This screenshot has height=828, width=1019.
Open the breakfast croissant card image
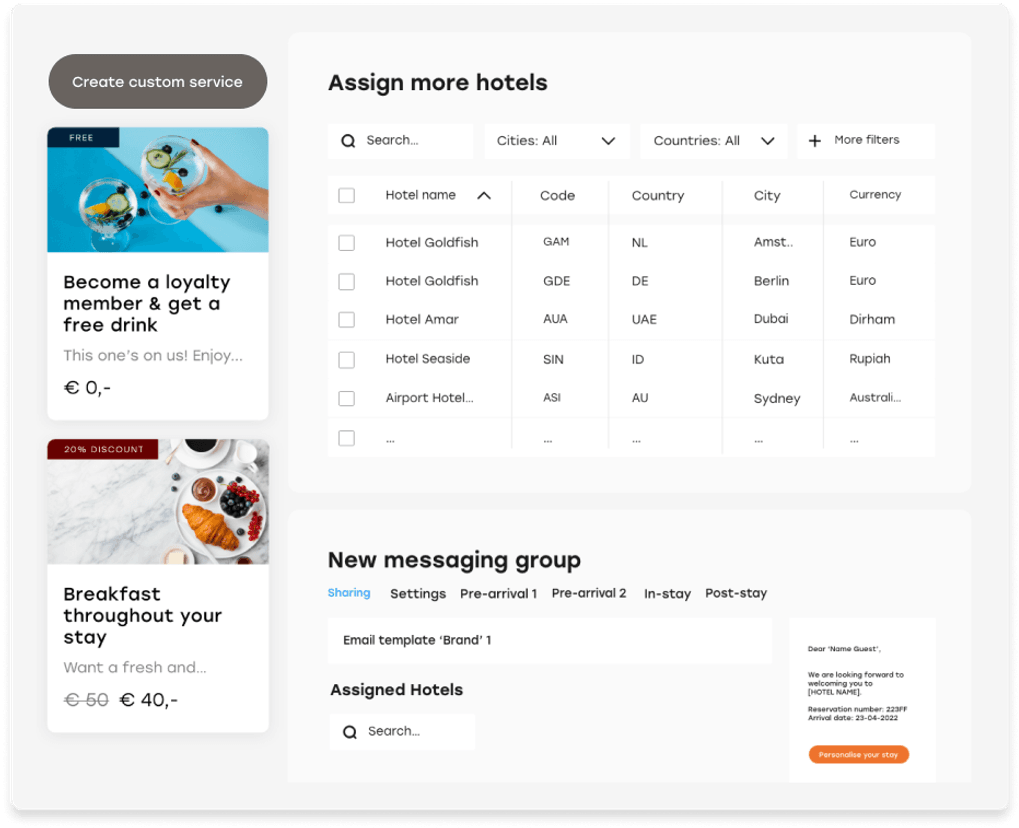point(158,502)
